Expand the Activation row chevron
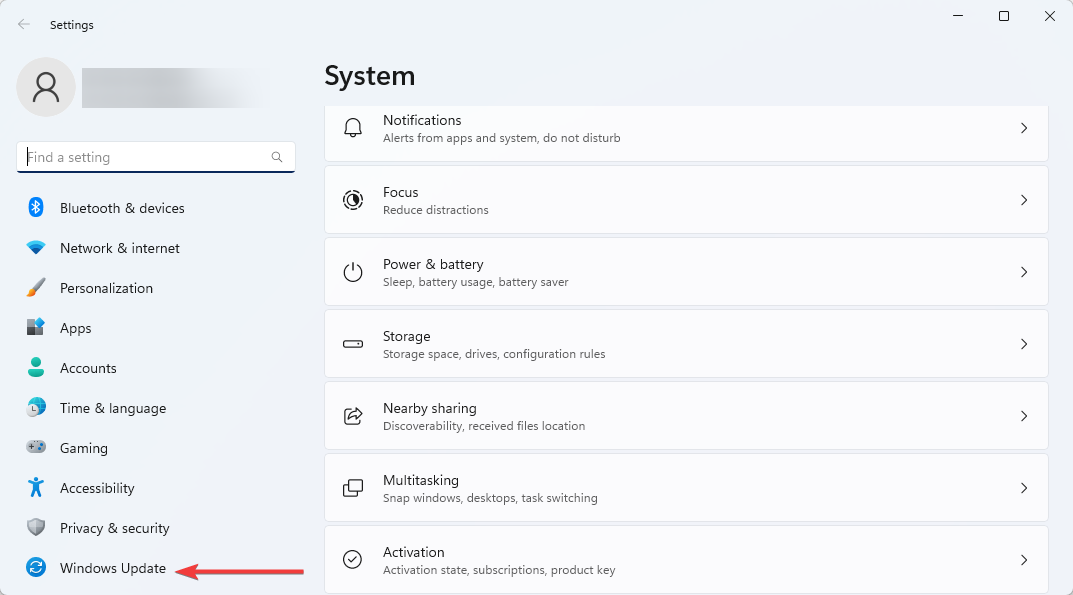Image resolution: width=1073 pixels, height=595 pixels. [1024, 559]
